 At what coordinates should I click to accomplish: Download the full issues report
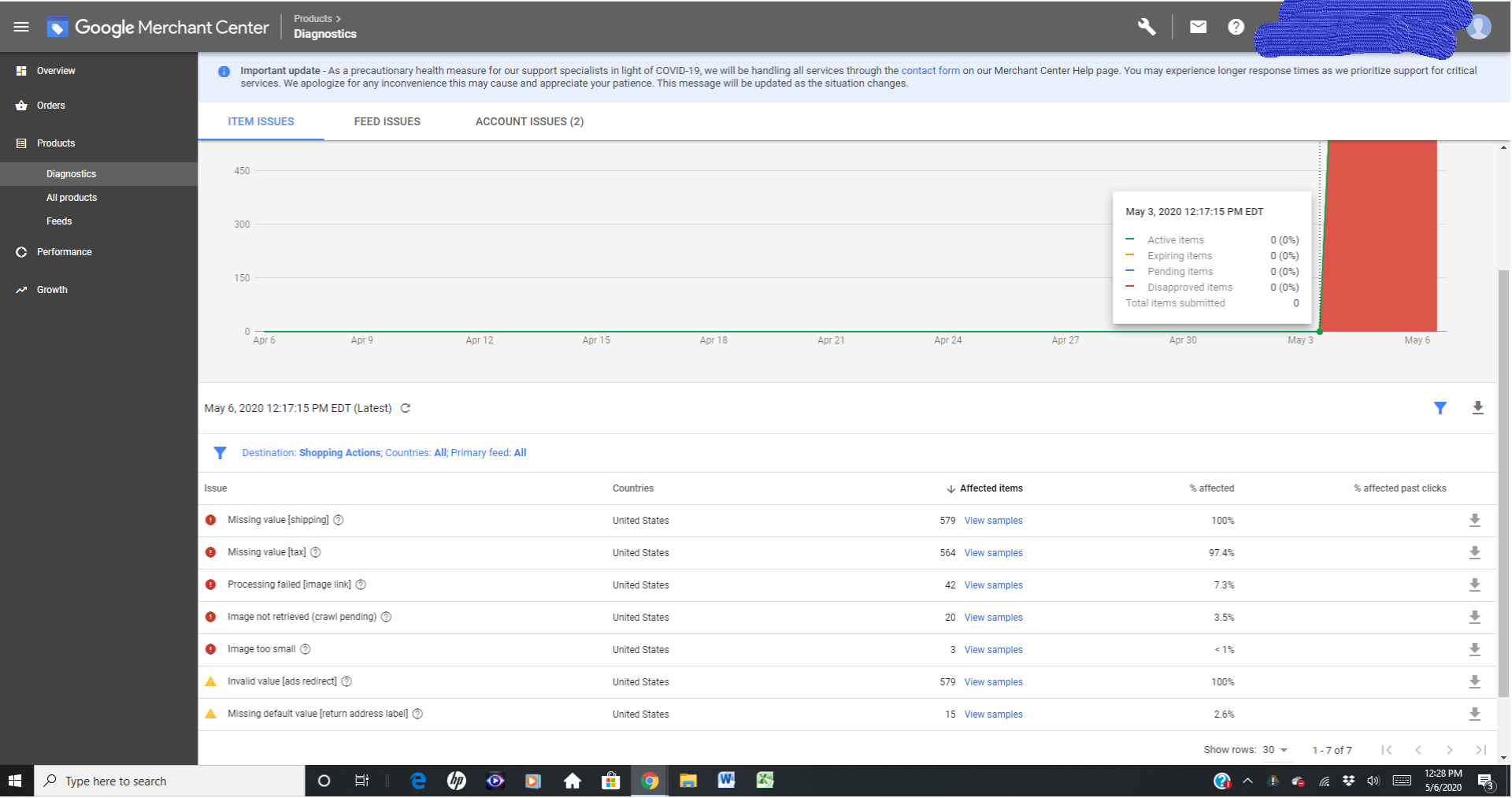pyautogui.click(x=1477, y=408)
